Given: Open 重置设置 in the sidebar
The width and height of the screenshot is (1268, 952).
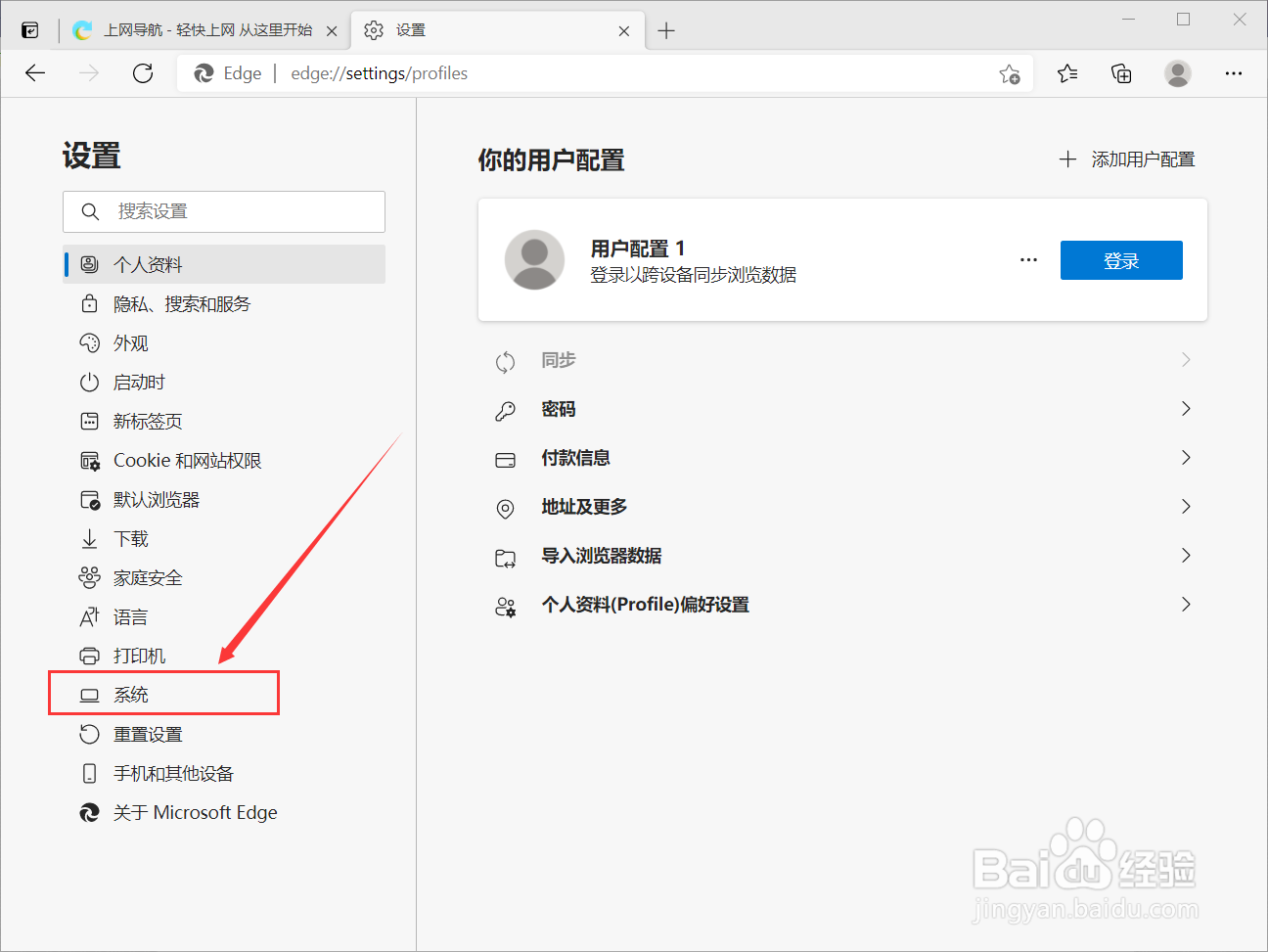Looking at the screenshot, I should point(224,734).
